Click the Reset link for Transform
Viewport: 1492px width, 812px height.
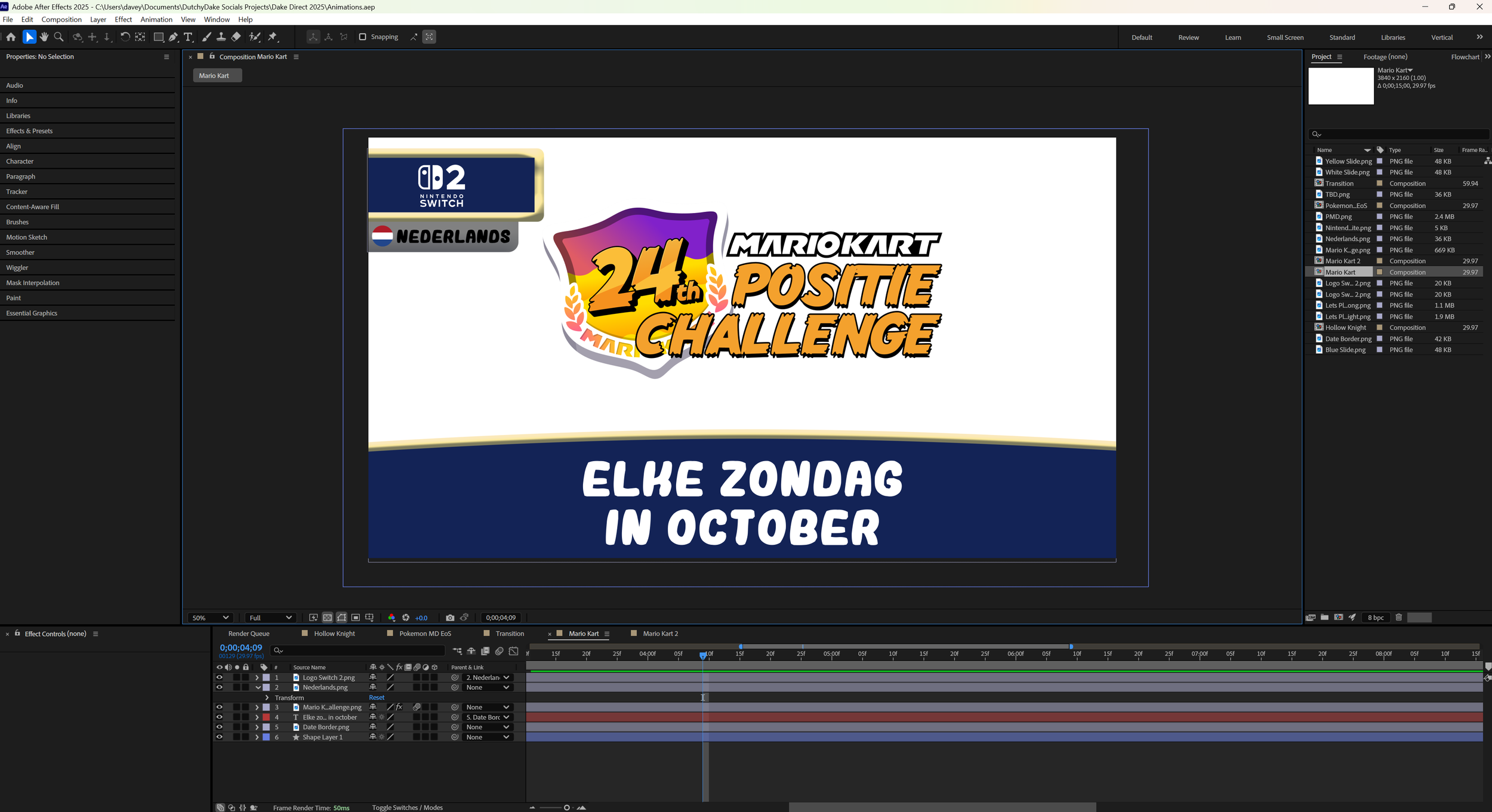(377, 697)
